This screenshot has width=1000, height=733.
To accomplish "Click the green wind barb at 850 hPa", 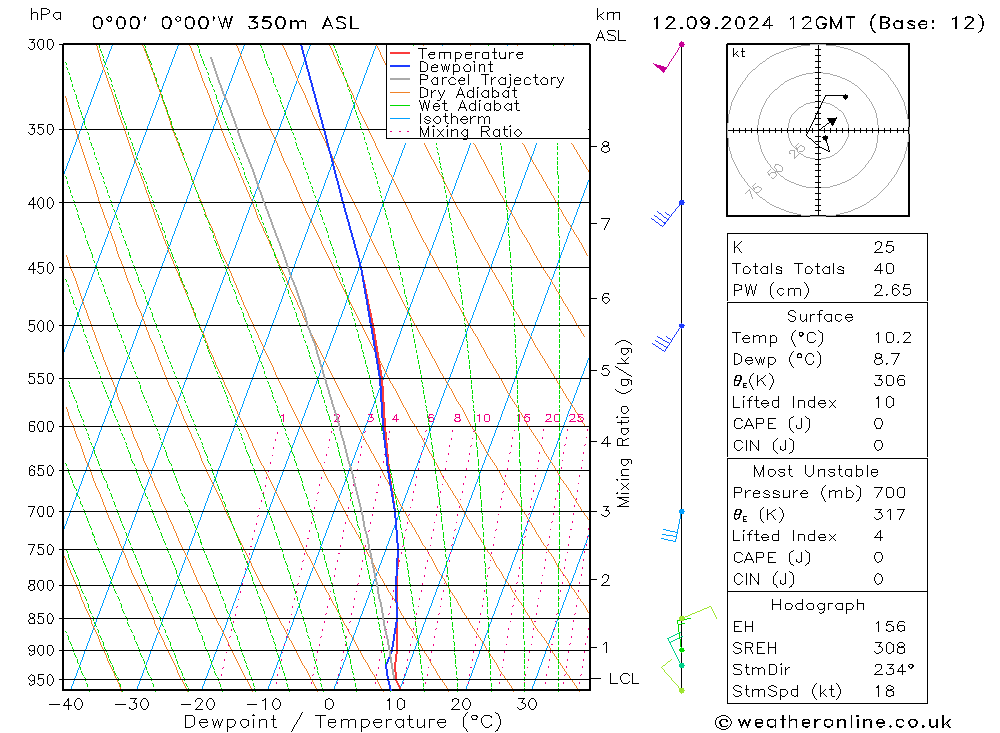I will pos(697,613).
